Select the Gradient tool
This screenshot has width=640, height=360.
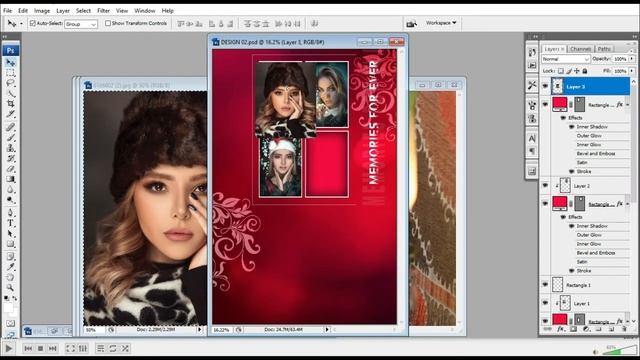[11, 179]
